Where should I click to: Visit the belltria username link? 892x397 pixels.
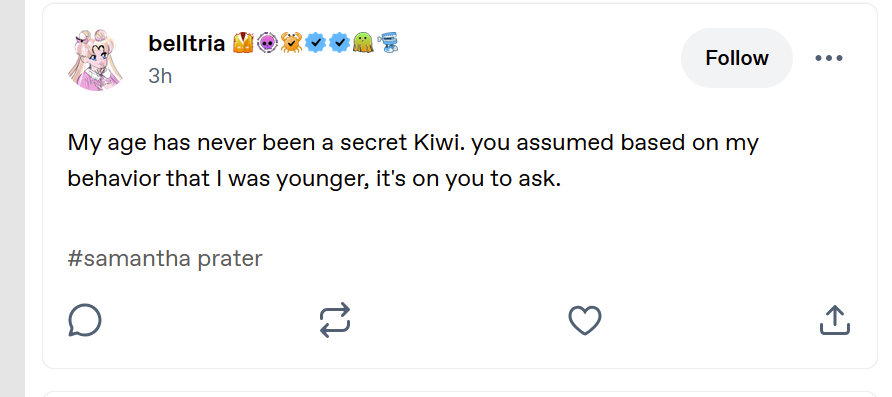[x=187, y=43]
